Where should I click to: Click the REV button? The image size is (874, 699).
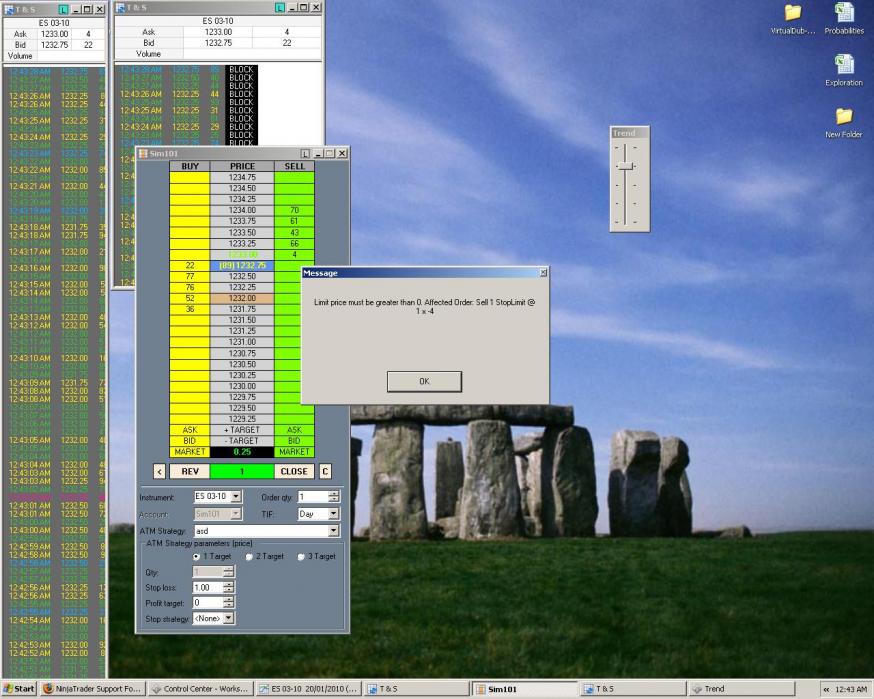point(190,471)
